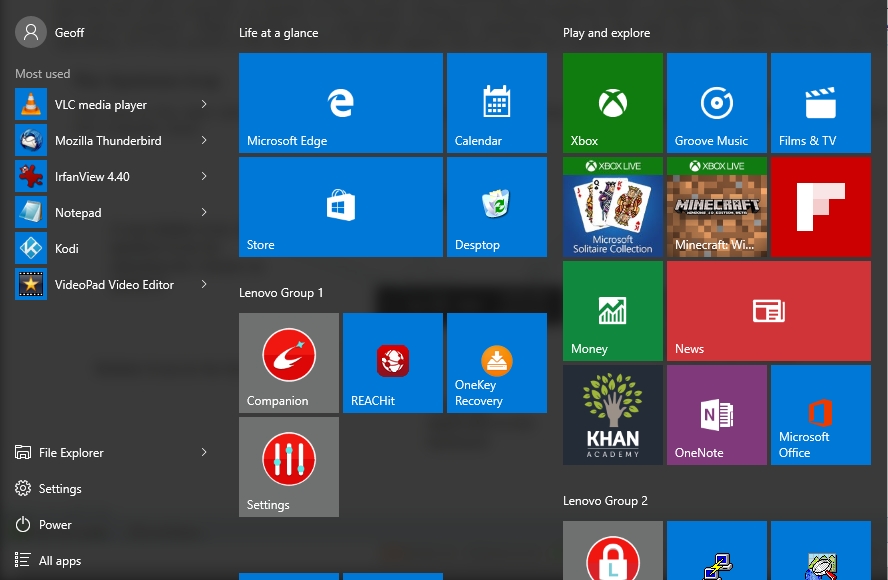Open the OneNote tile
This screenshot has height=580, width=888.
click(x=716, y=415)
